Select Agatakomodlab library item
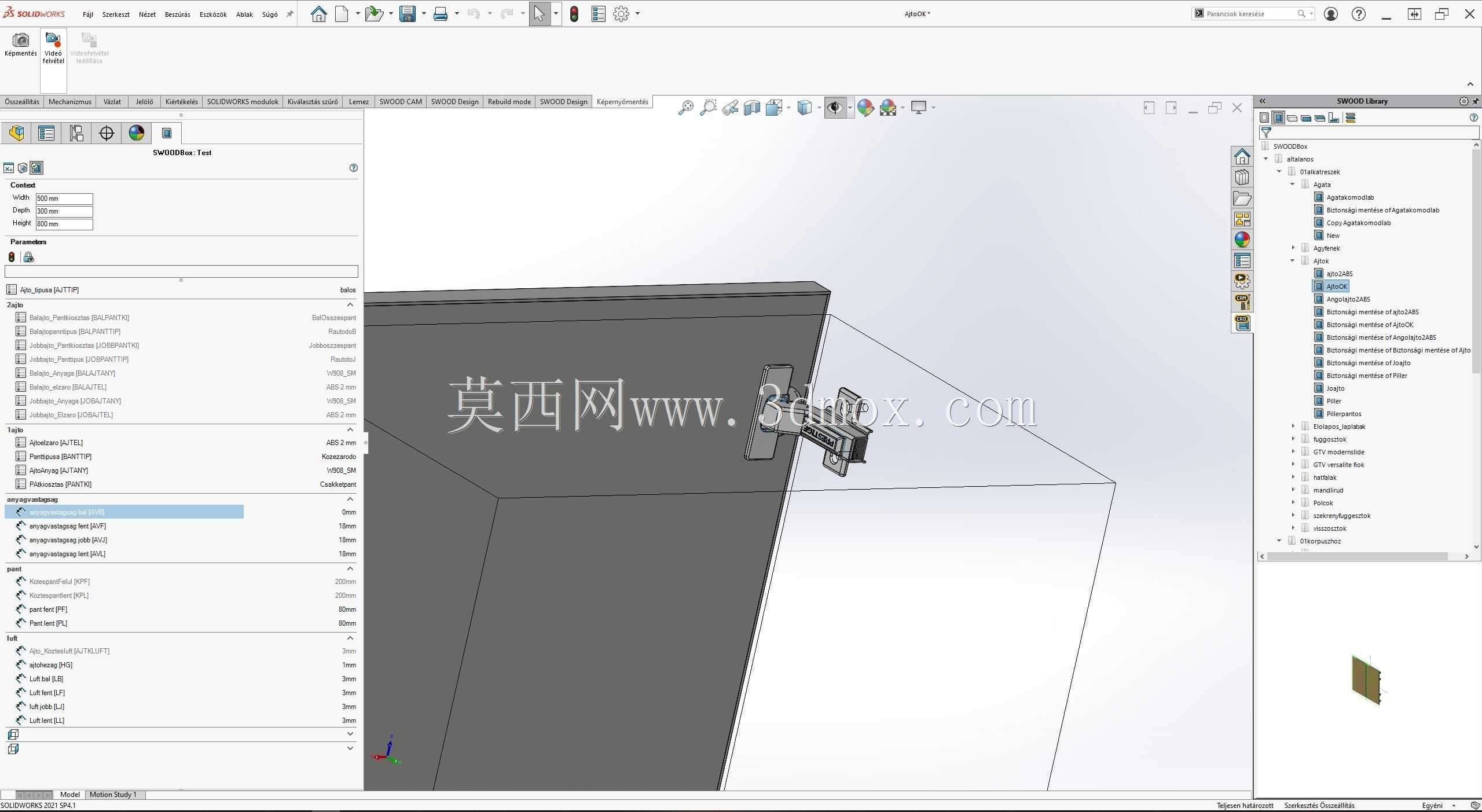This screenshot has height=812, width=1482. coord(1350,197)
